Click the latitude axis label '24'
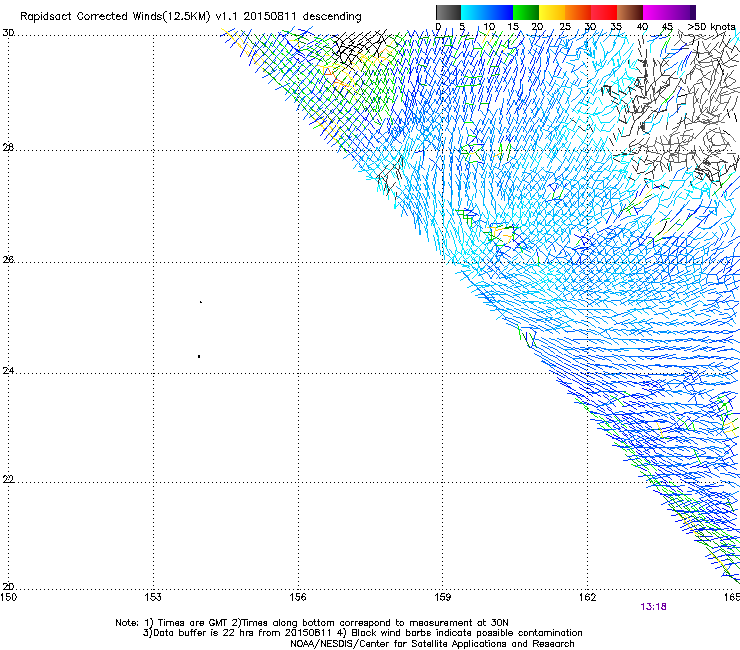 click(x=8, y=371)
